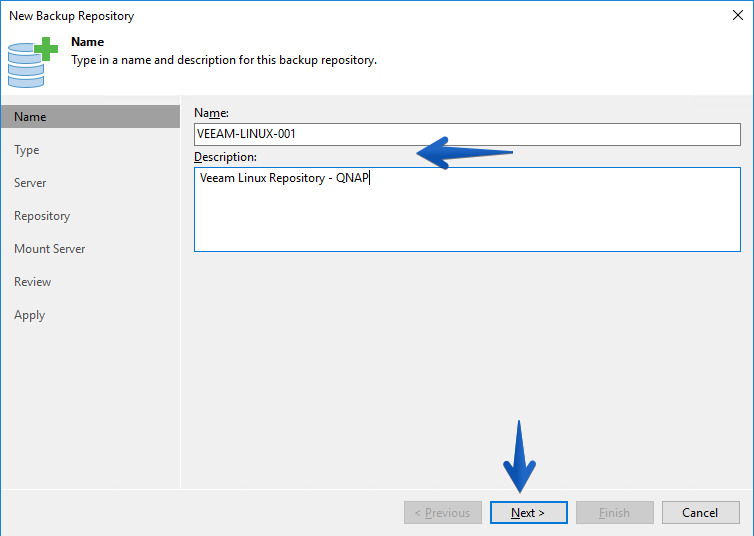Click the Name text field containing VEEAM-LINUX-001
The width and height of the screenshot is (754, 536).
pyautogui.click(x=467, y=134)
